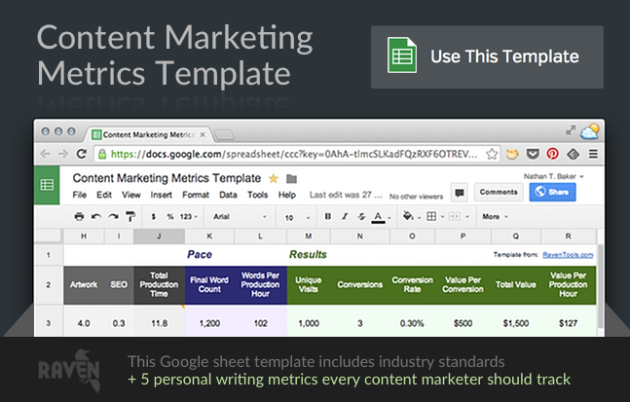The image size is (630, 402).
Task: Open the Chrome hamburger menu
Action: pos(593,154)
